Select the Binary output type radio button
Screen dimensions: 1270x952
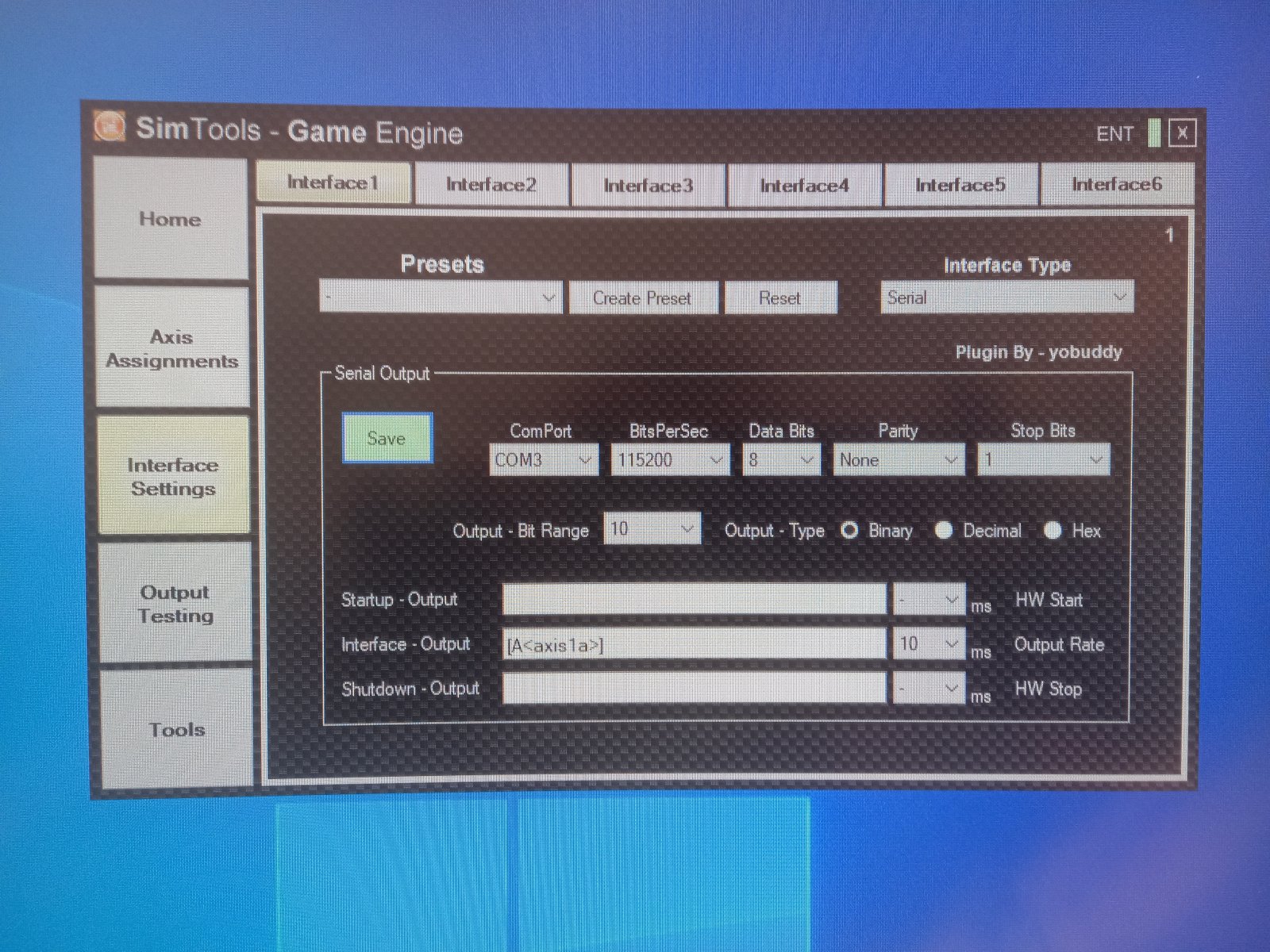tap(849, 530)
